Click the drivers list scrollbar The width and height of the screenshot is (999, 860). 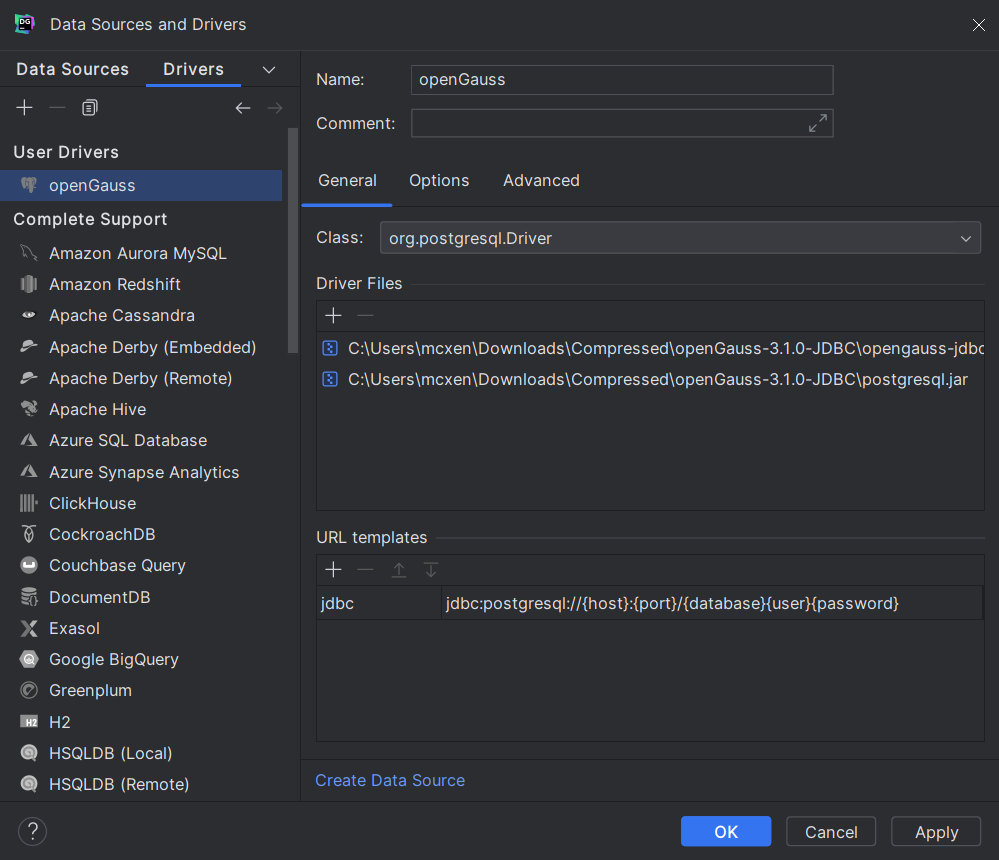293,240
